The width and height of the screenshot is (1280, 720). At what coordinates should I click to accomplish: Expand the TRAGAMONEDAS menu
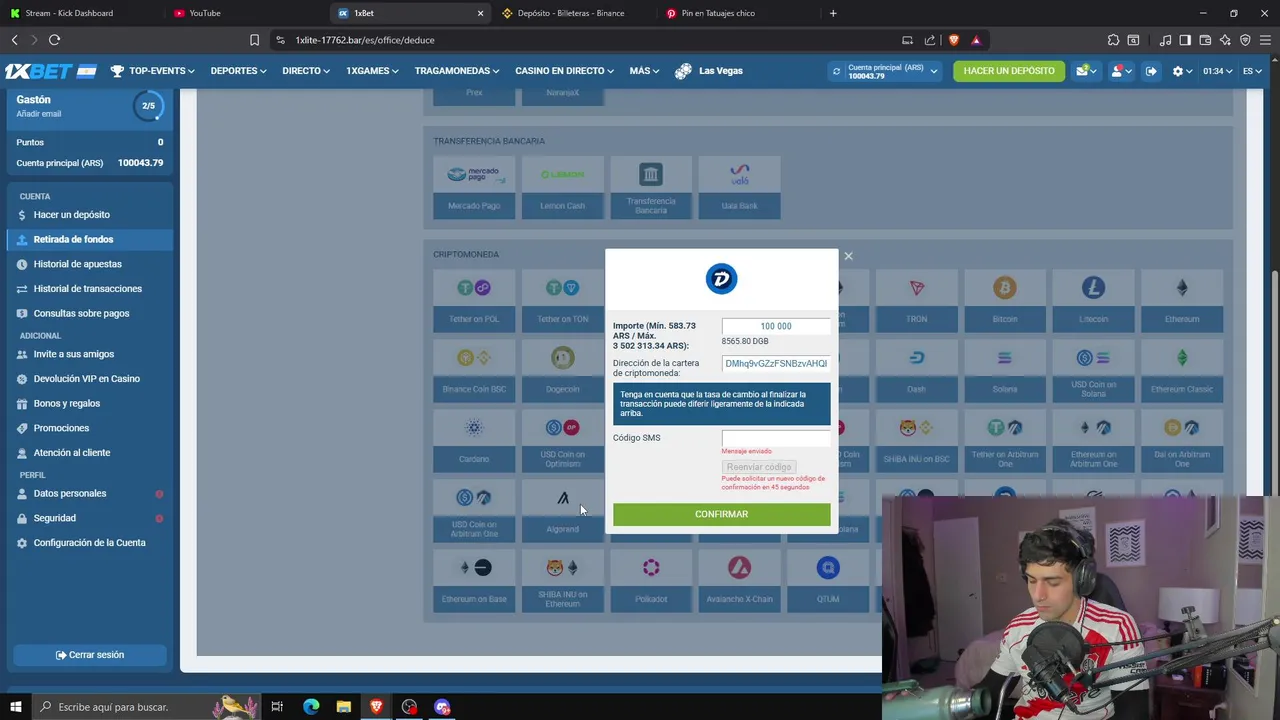[458, 71]
